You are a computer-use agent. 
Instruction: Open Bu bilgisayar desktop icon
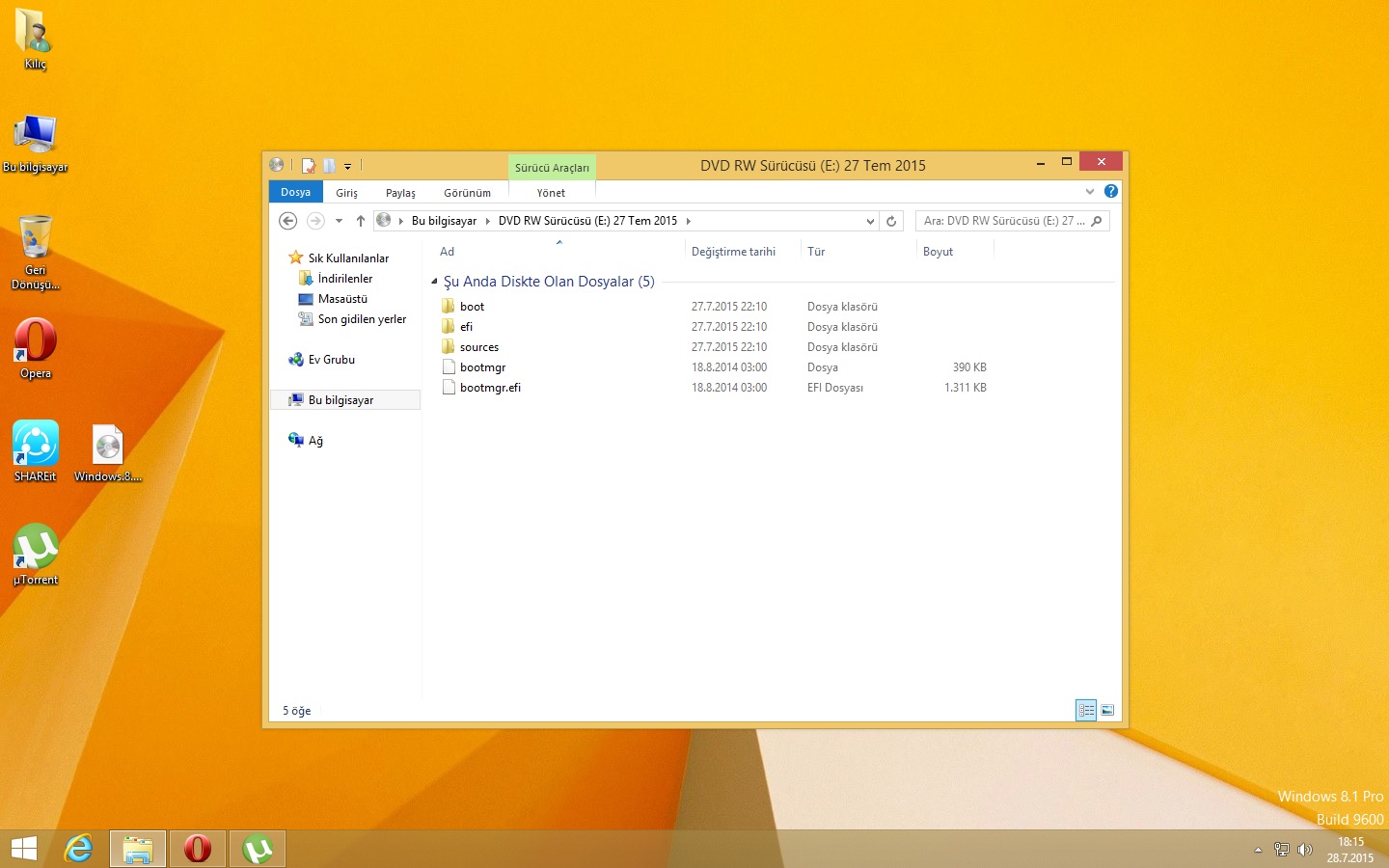pos(35,143)
